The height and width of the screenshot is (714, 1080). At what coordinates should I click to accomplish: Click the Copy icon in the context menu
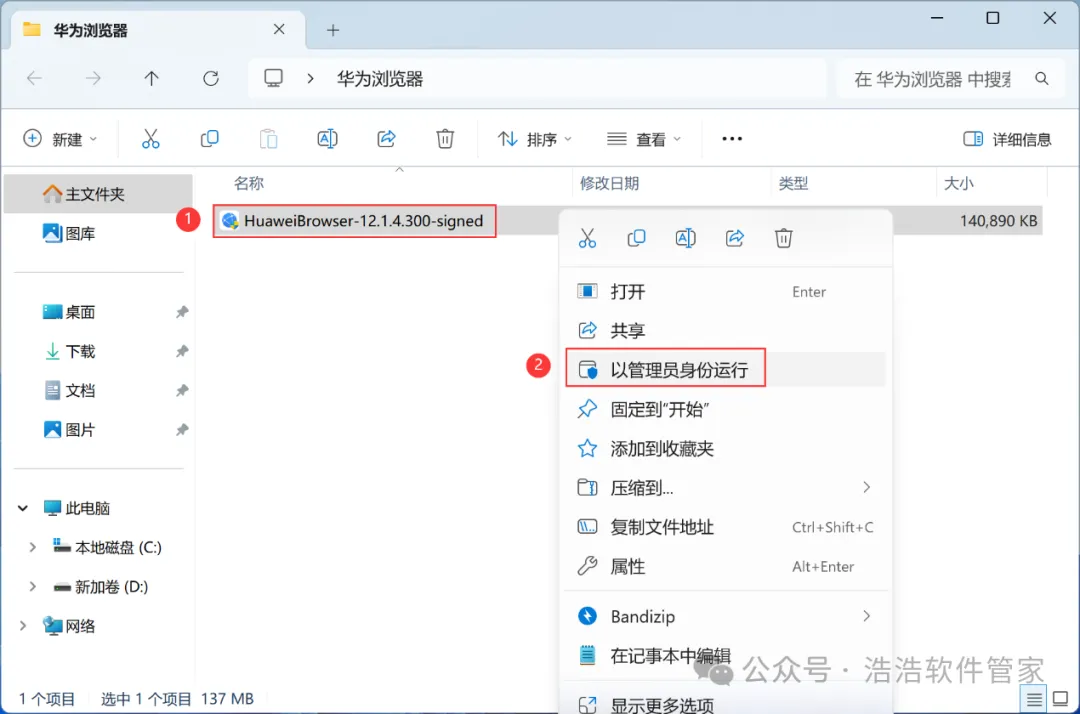(x=636, y=238)
